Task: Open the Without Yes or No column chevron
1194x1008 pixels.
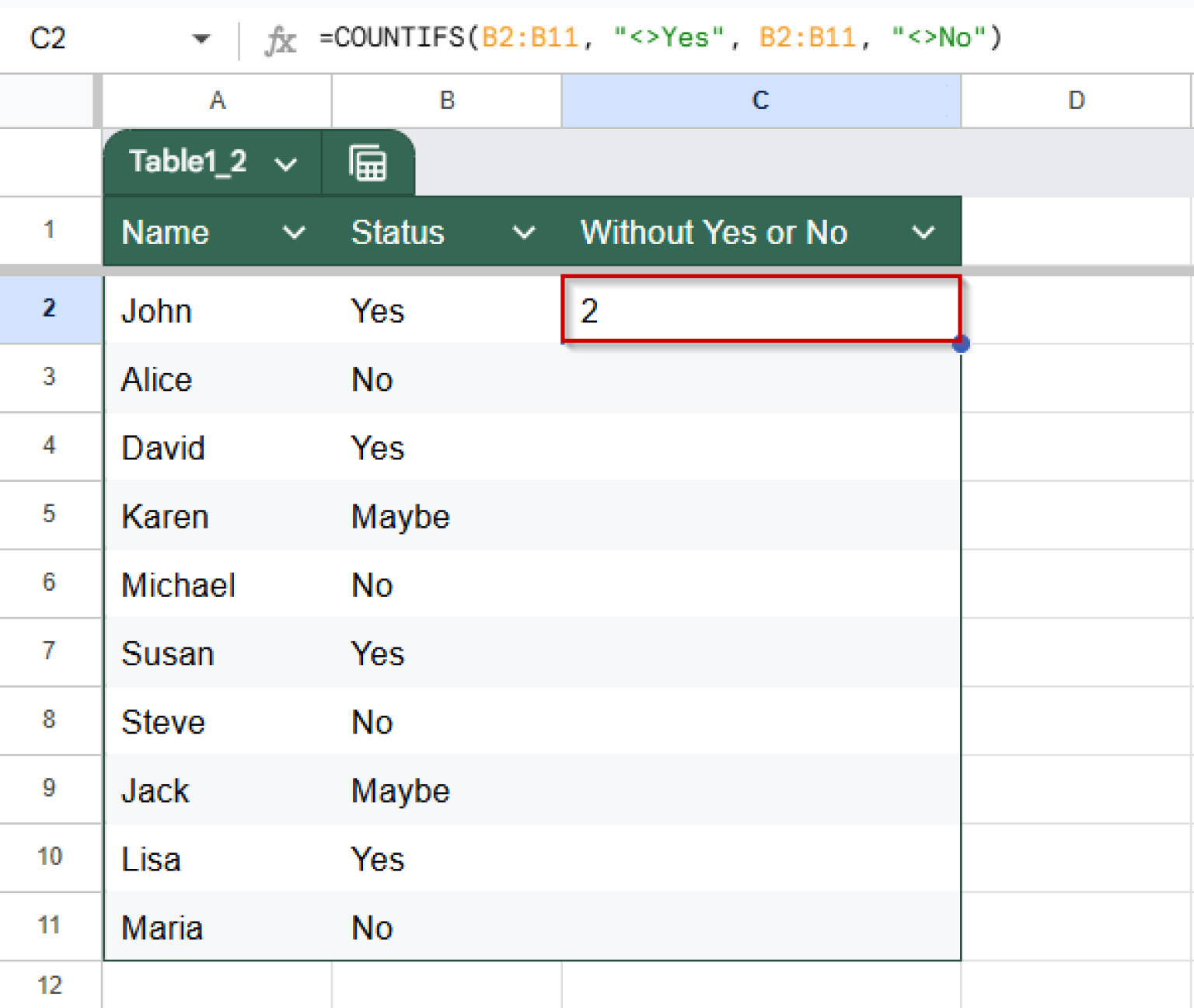Action: click(923, 232)
